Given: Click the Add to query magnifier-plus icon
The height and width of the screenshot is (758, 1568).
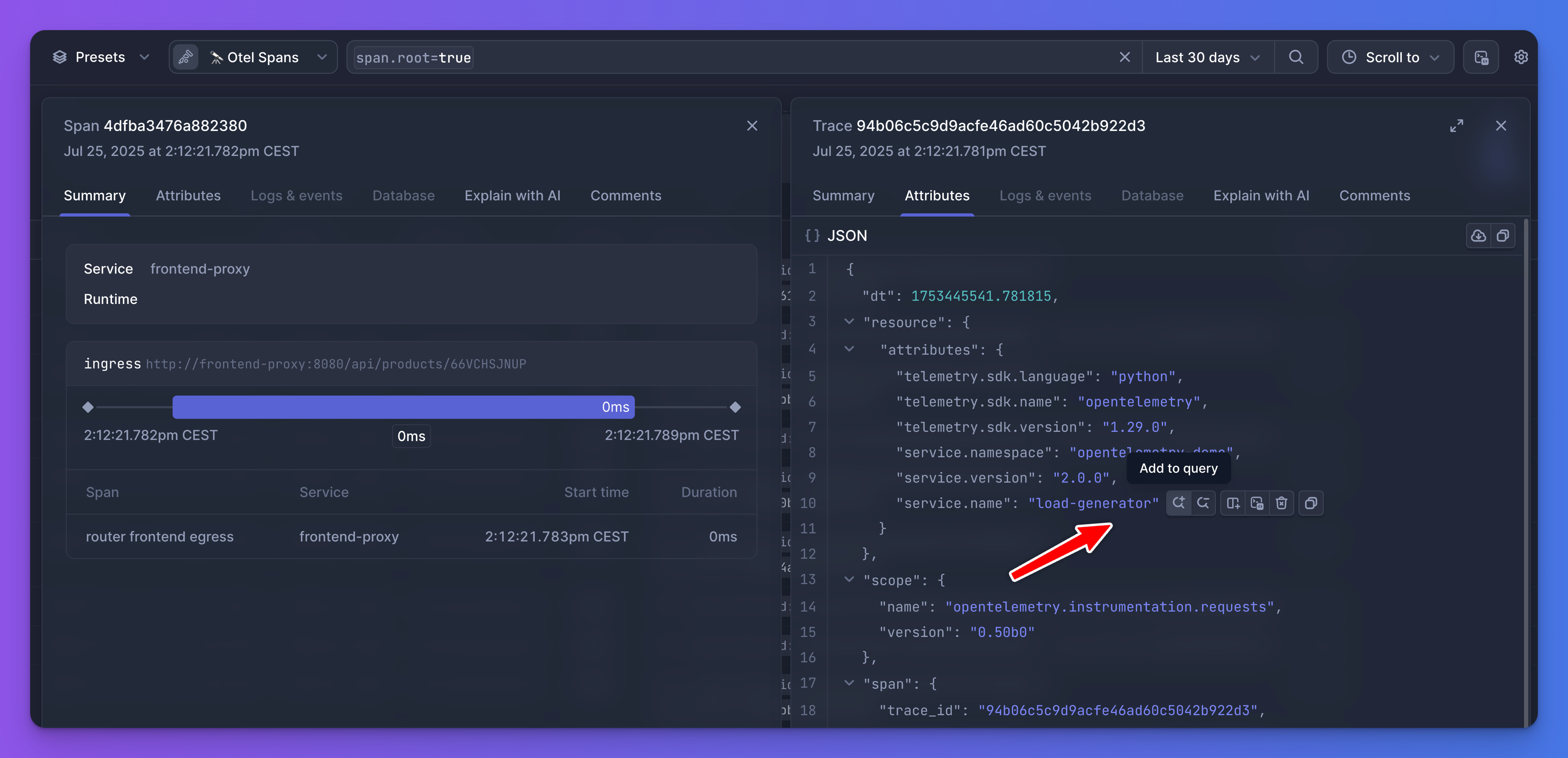Looking at the screenshot, I should pyautogui.click(x=1179, y=503).
